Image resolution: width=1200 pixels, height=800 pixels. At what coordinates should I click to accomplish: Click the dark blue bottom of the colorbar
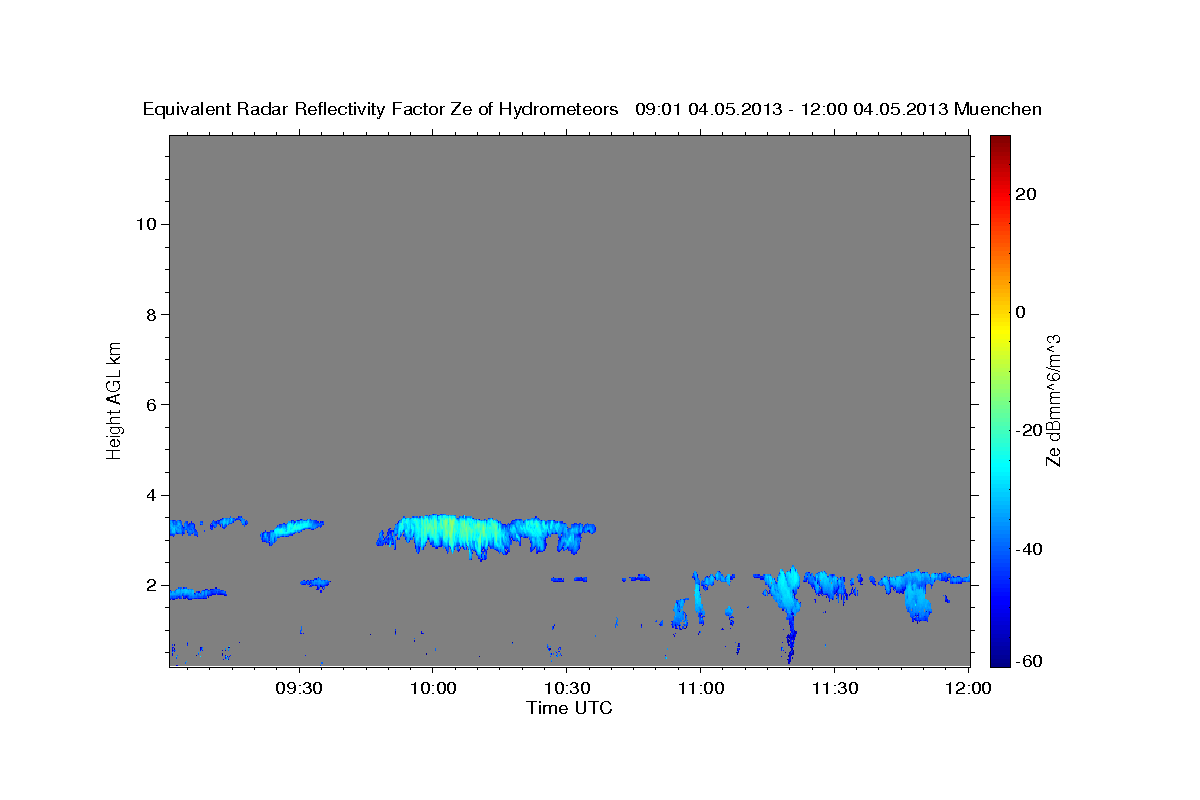(1000, 658)
